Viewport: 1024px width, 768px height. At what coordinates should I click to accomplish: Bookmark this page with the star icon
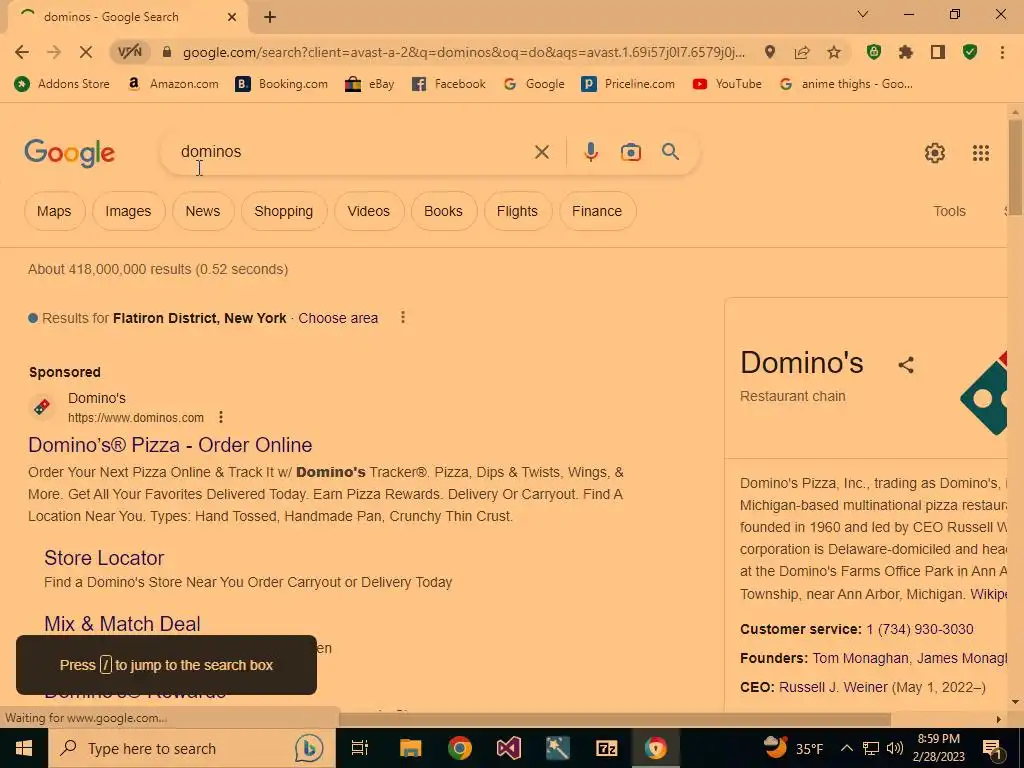point(834,52)
